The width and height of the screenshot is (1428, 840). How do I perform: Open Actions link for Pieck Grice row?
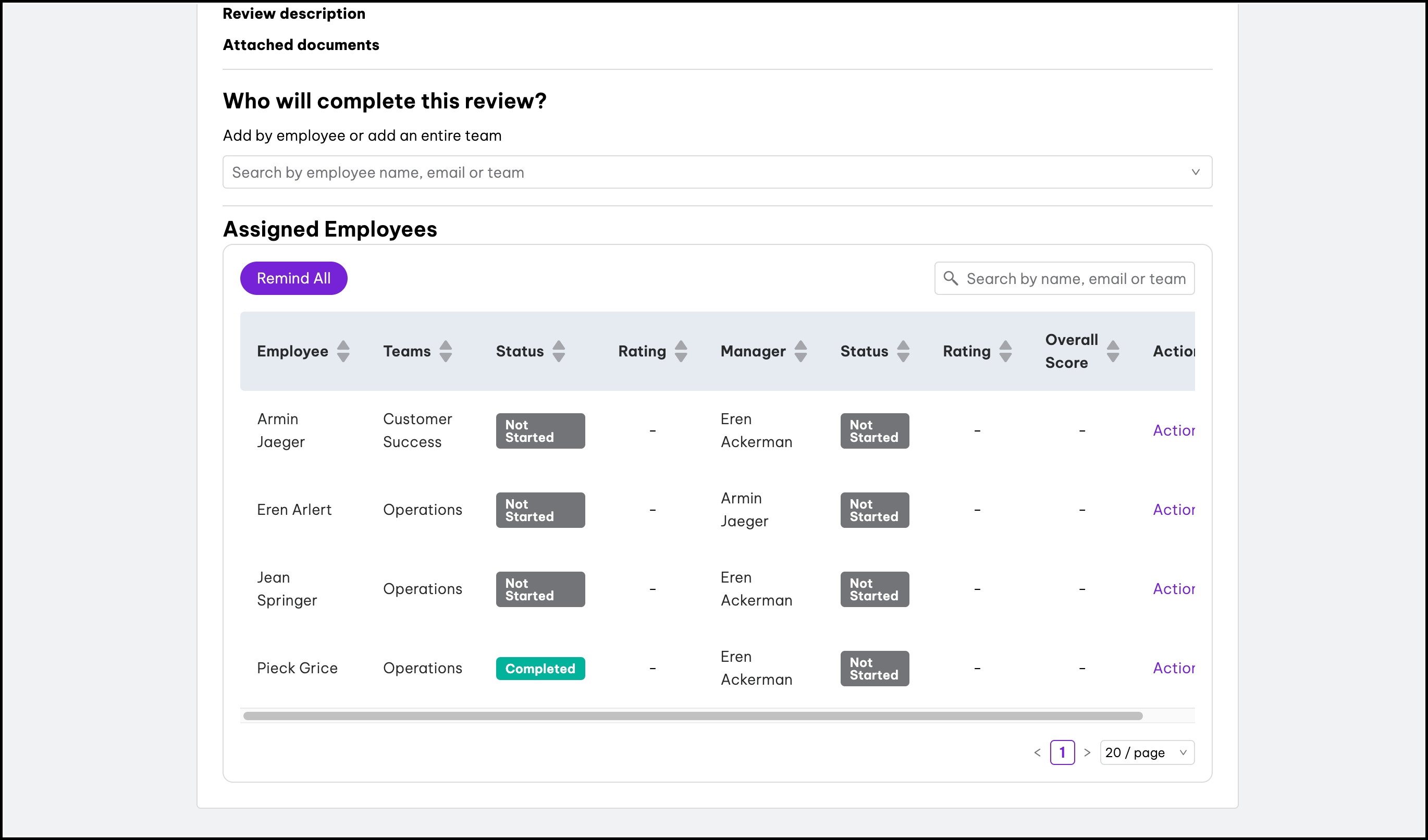coord(1173,668)
